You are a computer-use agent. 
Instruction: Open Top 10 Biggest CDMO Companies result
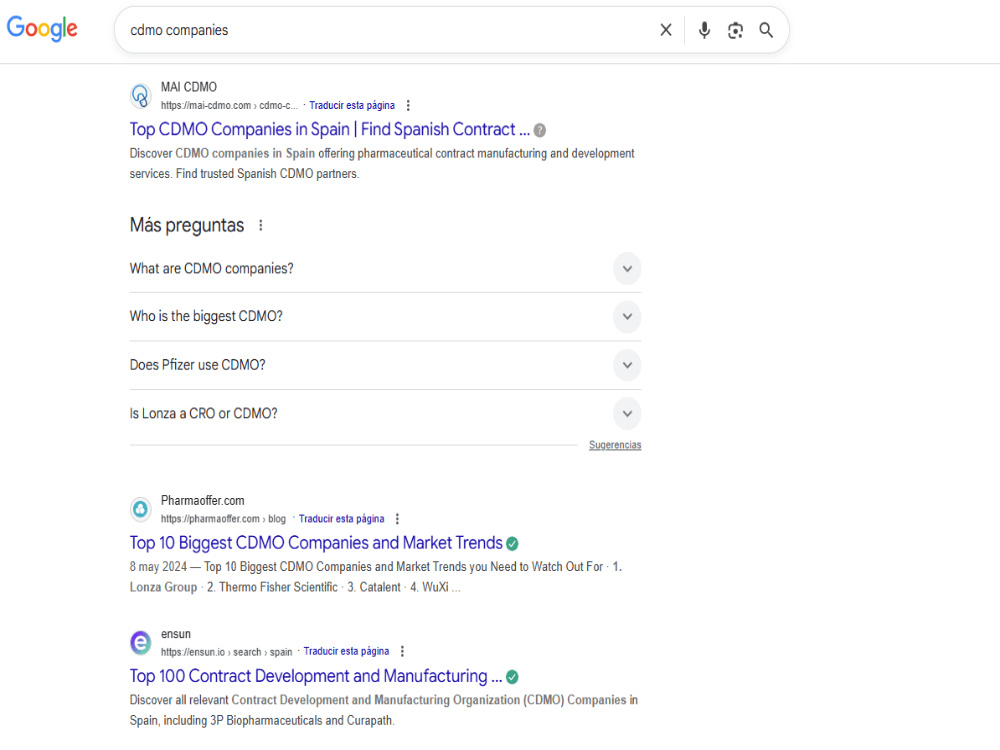coord(316,543)
